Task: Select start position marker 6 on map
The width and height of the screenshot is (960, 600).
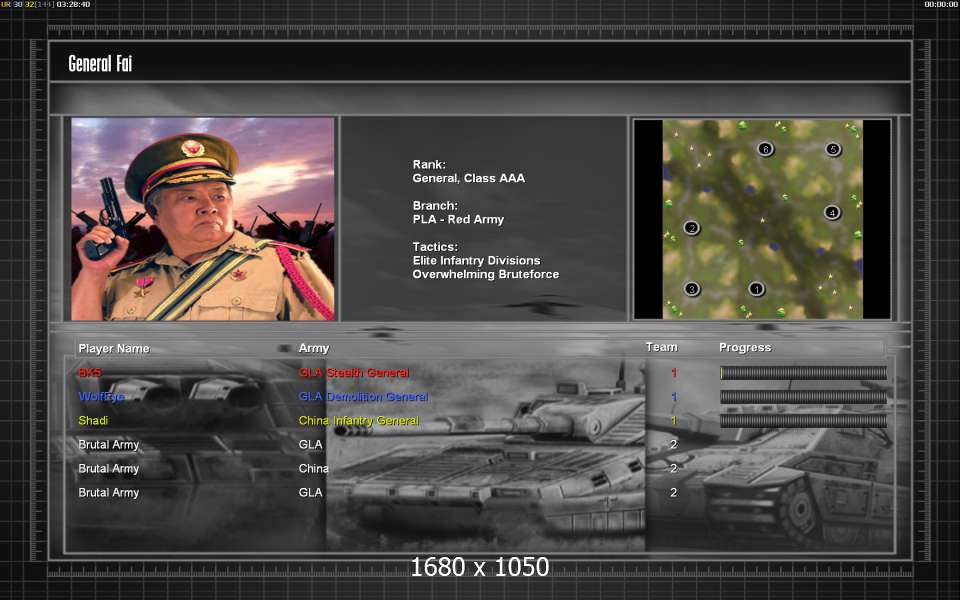Action: point(765,149)
